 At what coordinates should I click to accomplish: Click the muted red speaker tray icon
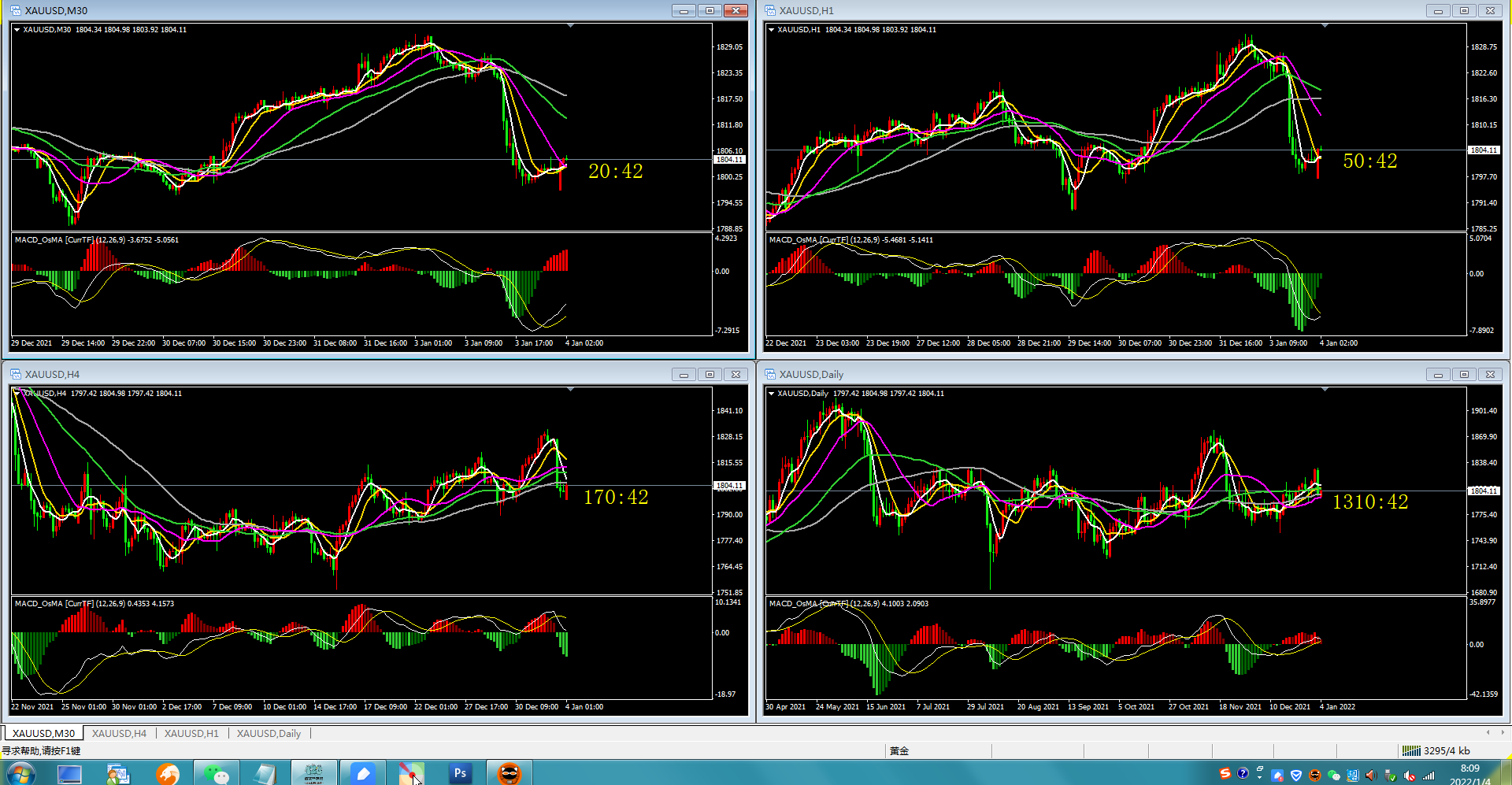[1409, 776]
